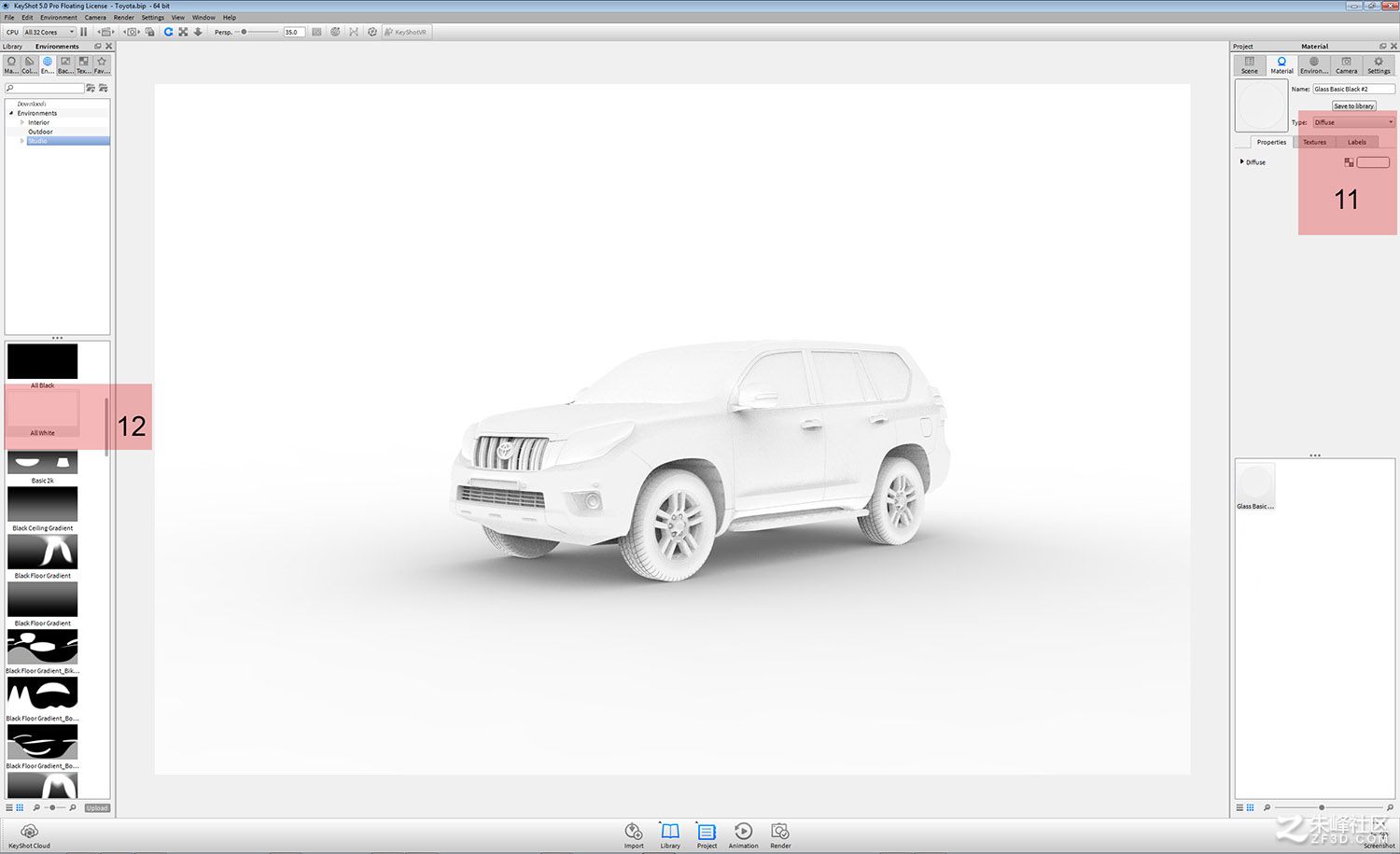Expand the Studio folder arrow
The image size is (1400, 854).
(22, 141)
